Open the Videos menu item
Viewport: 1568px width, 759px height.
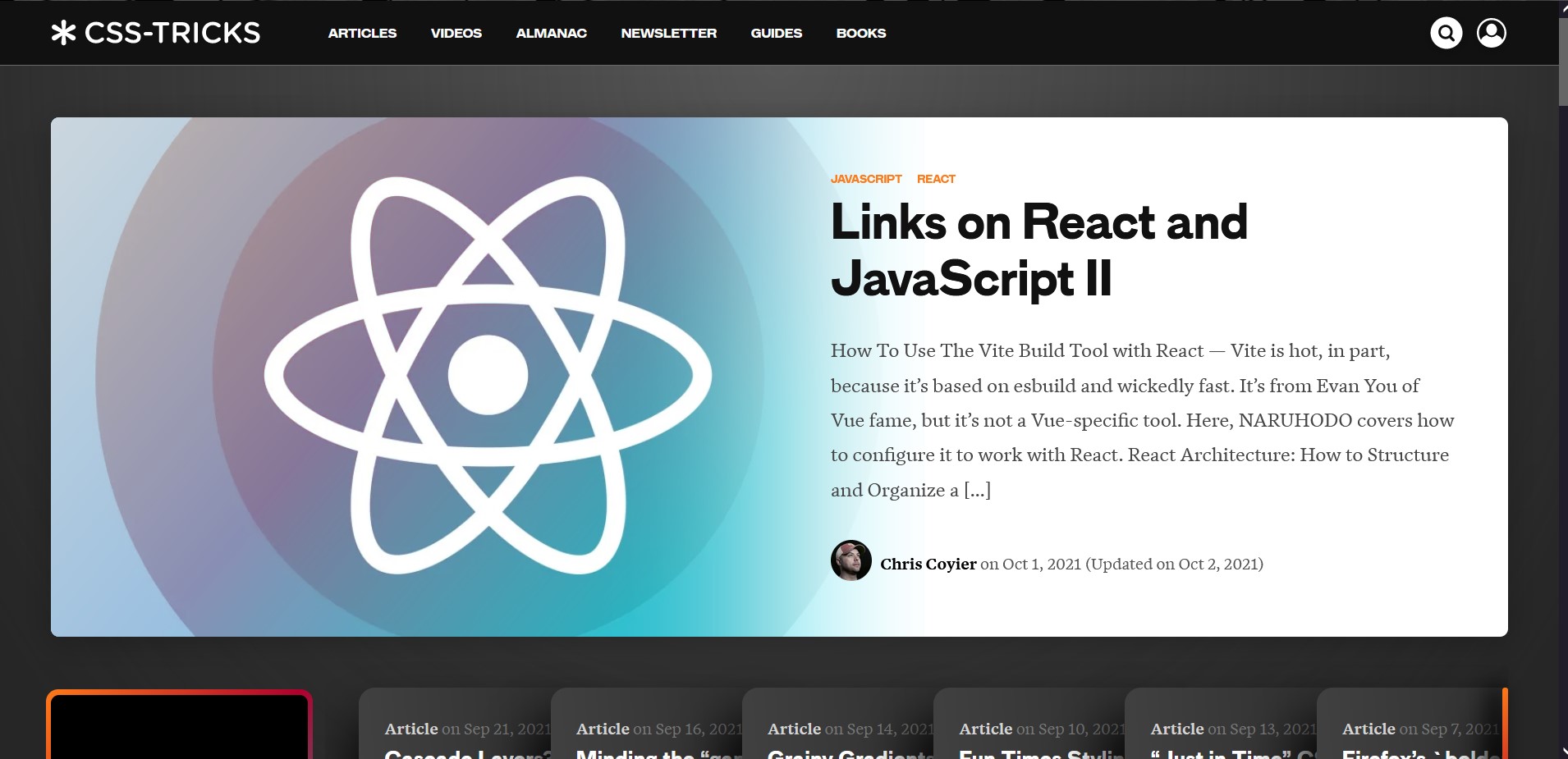pos(456,33)
